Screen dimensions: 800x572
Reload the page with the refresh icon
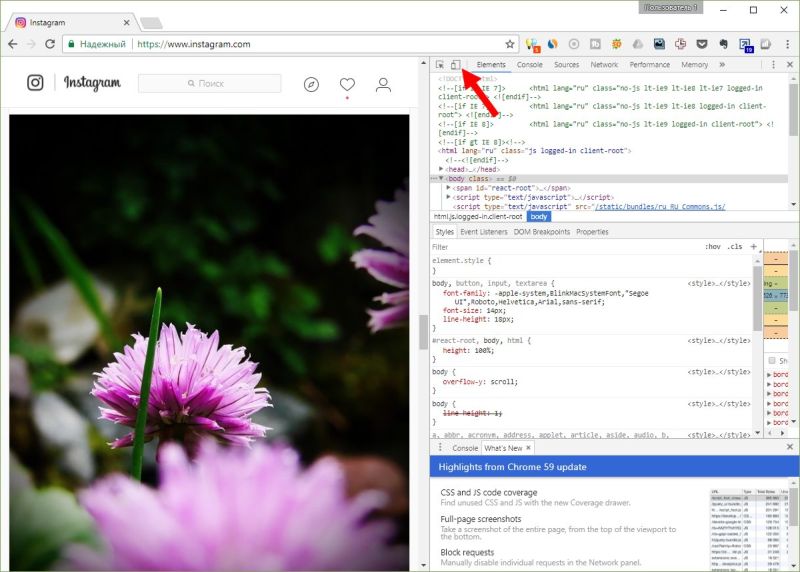pyautogui.click(x=50, y=44)
